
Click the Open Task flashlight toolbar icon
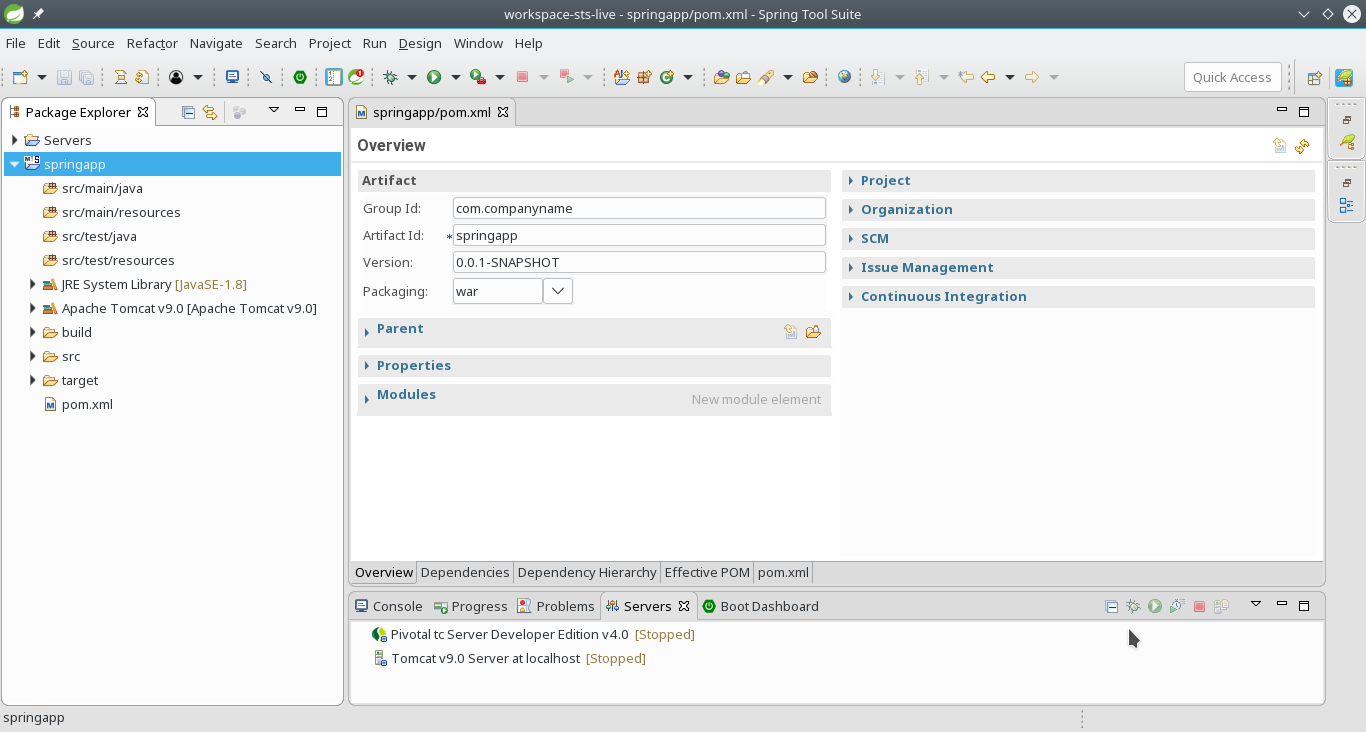coord(766,77)
